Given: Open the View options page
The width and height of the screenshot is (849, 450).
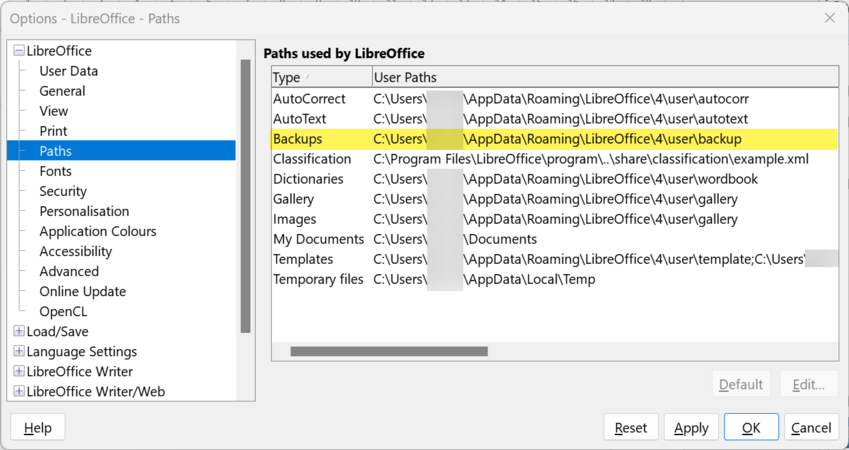Looking at the screenshot, I should point(54,111).
